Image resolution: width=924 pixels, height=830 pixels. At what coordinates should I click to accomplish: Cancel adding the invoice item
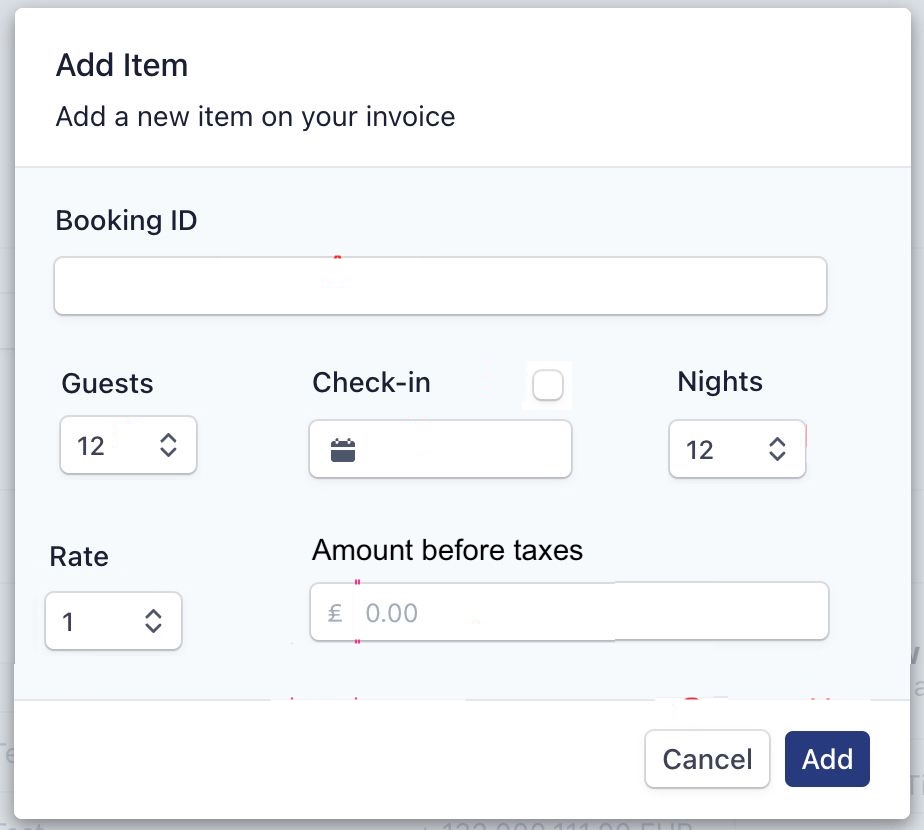pos(707,759)
